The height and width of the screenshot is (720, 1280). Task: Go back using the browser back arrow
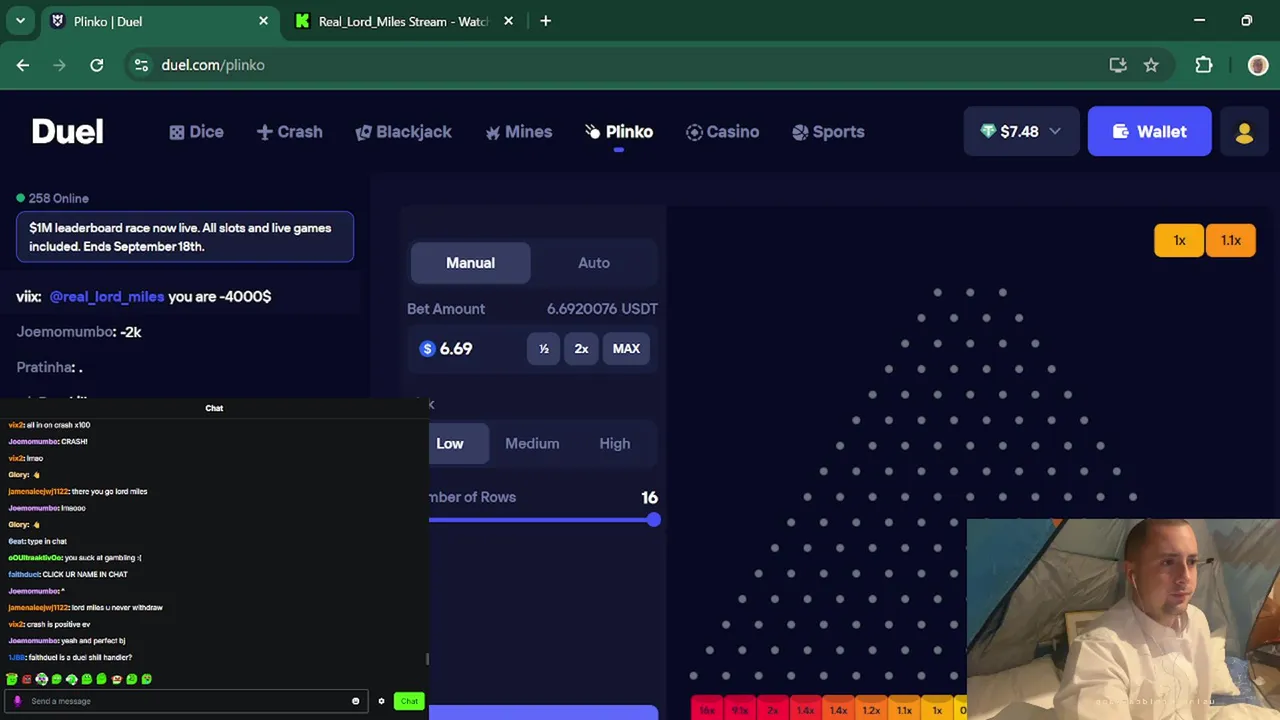(23, 65)
